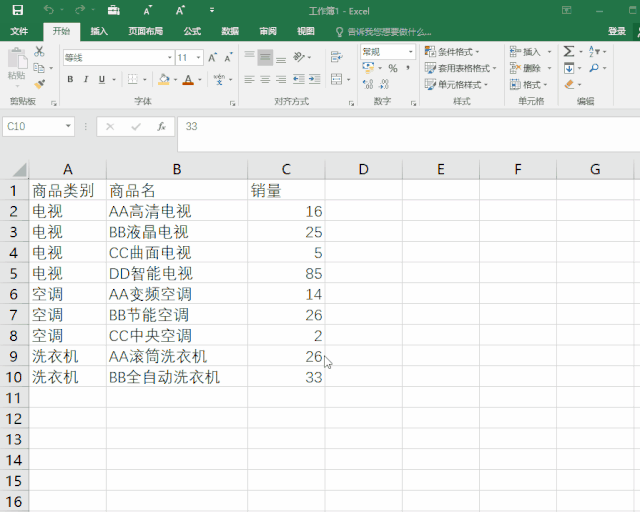Click the 登录 sign-in link
This screenshot has width=640, height=512.
click(x=617, y=31)
